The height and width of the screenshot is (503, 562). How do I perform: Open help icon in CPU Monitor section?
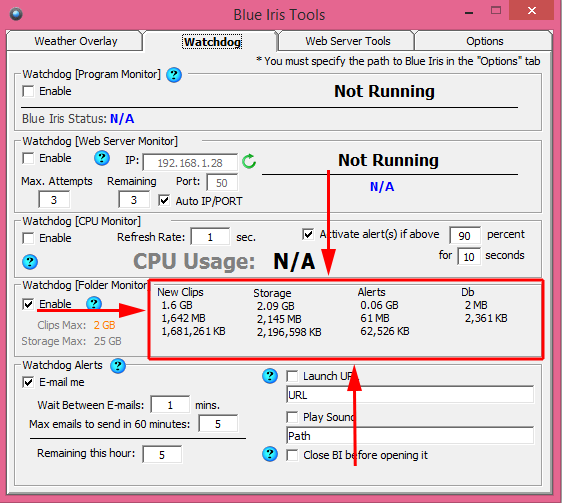pos(30,262)
